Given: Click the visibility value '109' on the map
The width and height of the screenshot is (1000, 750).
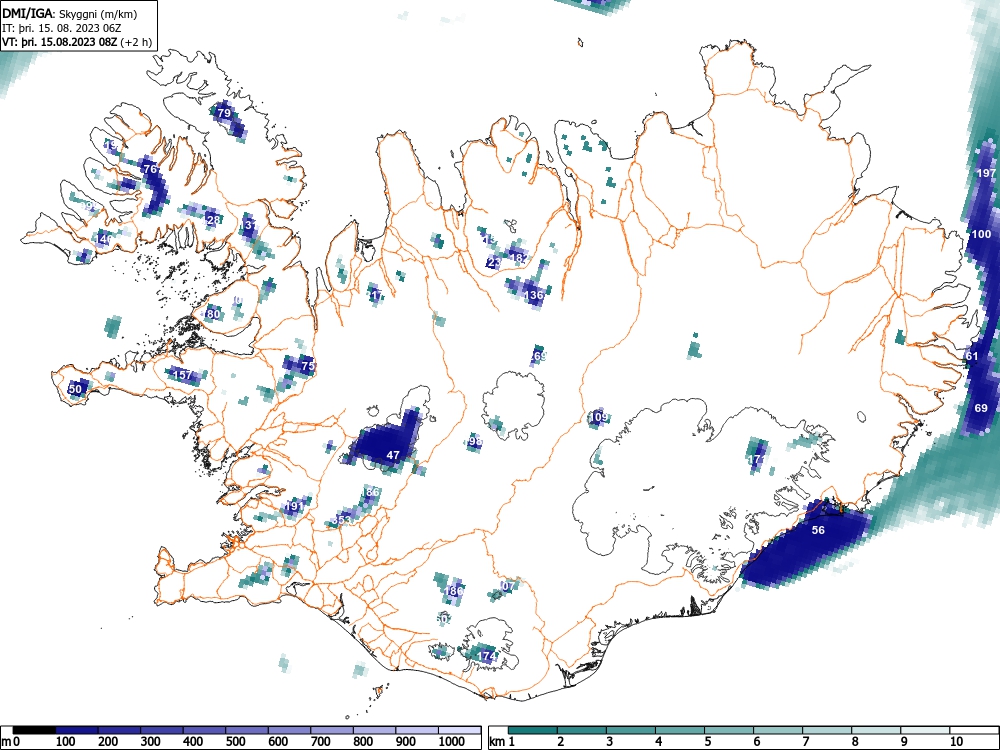Looking at the screenshot, I should pos(598,417).
